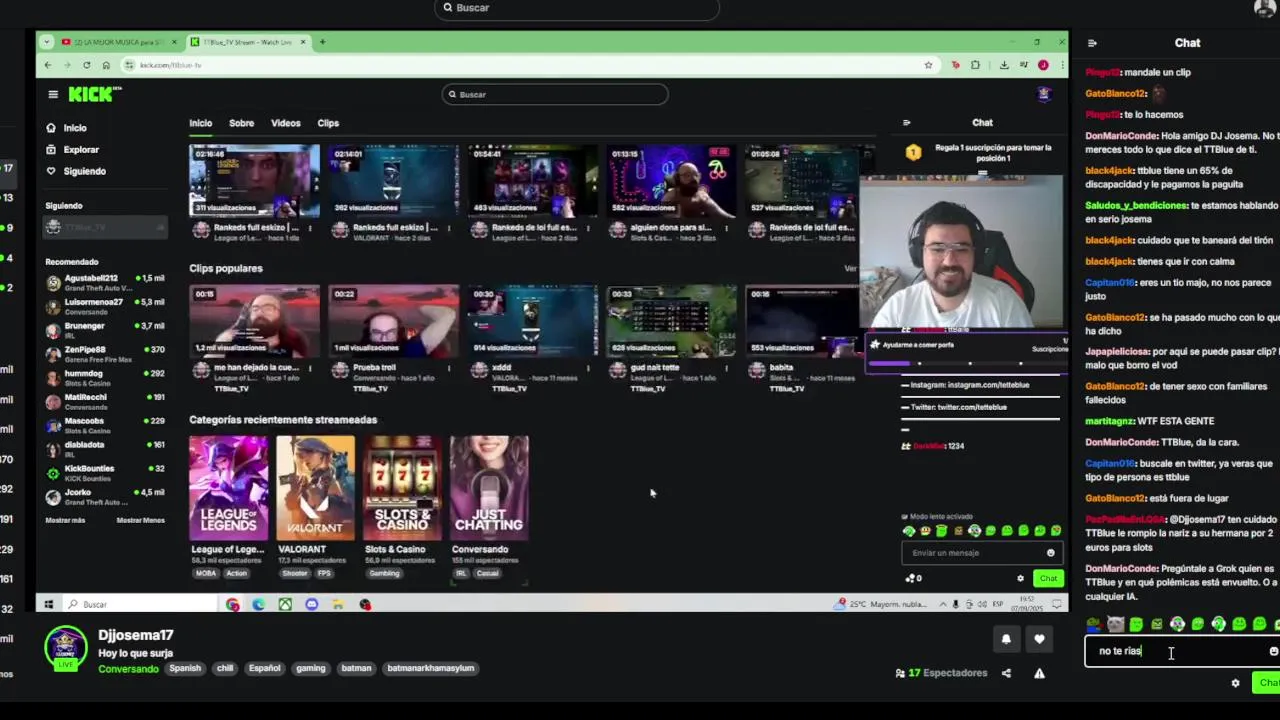
Task: Collapse inner stream chat arrow icon
Action: (x=906, y=123)
